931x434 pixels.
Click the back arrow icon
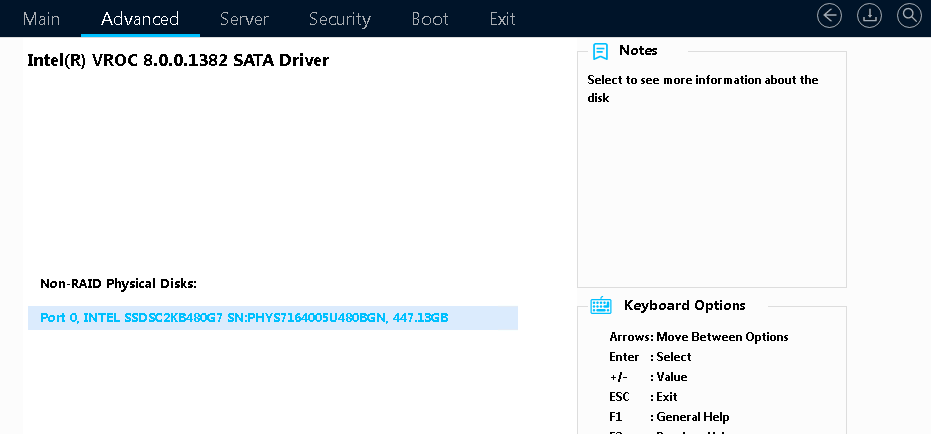pyautogui.click(x=829, y=16)
